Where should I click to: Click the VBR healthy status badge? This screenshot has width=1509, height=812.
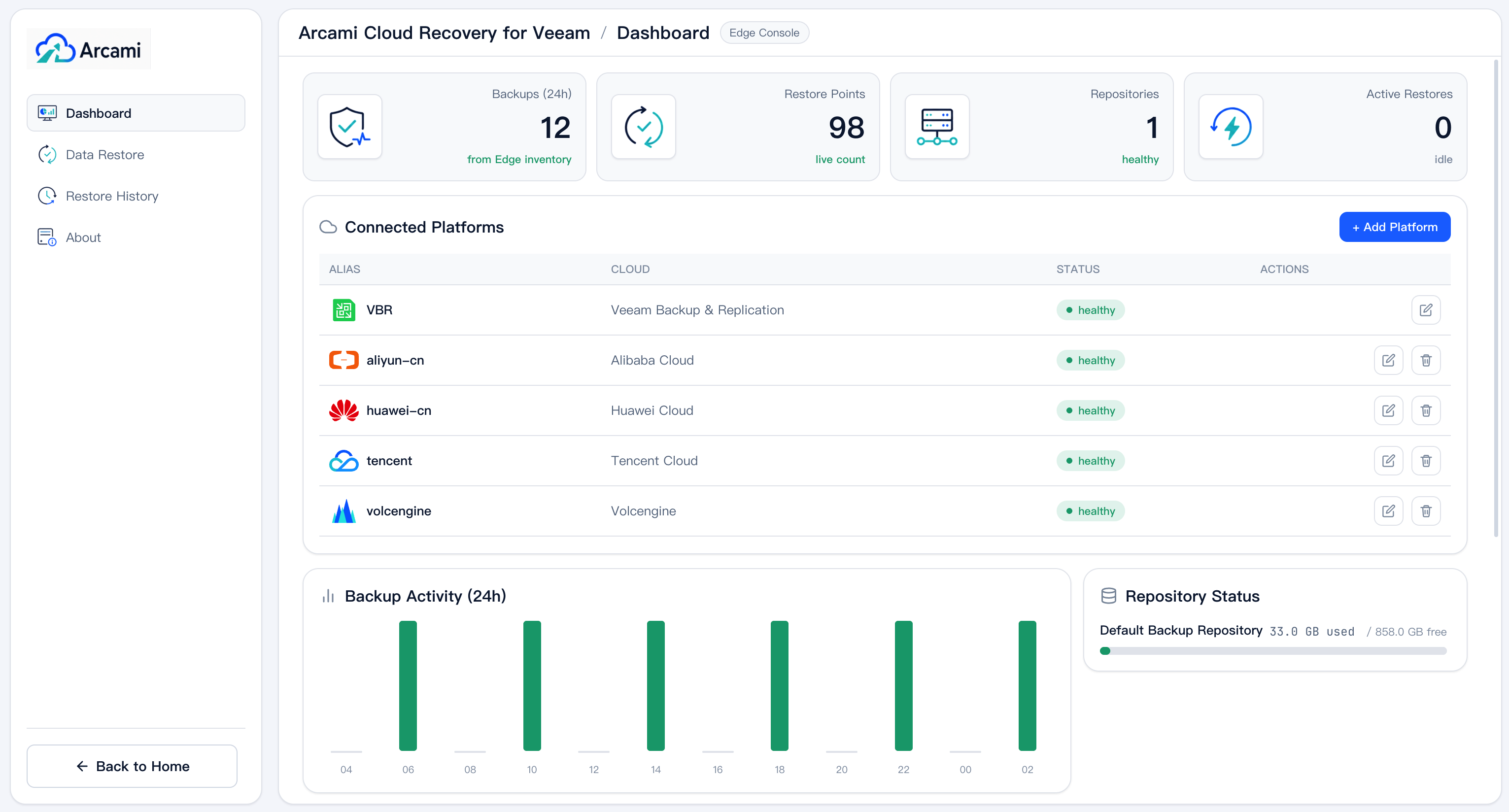click(1090, 310)
